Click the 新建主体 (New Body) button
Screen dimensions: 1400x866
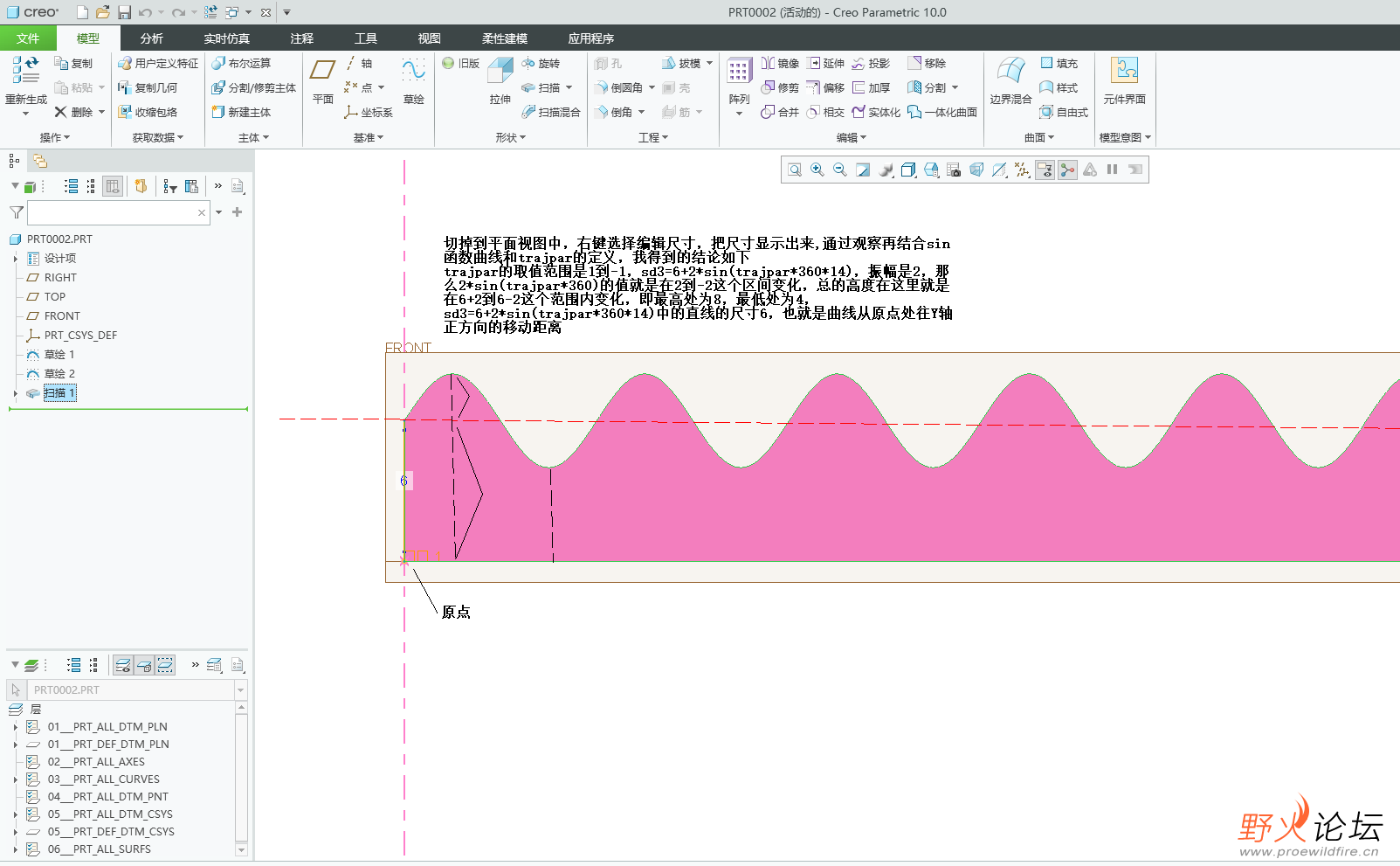pyautogui.click(x=241, y=112)
